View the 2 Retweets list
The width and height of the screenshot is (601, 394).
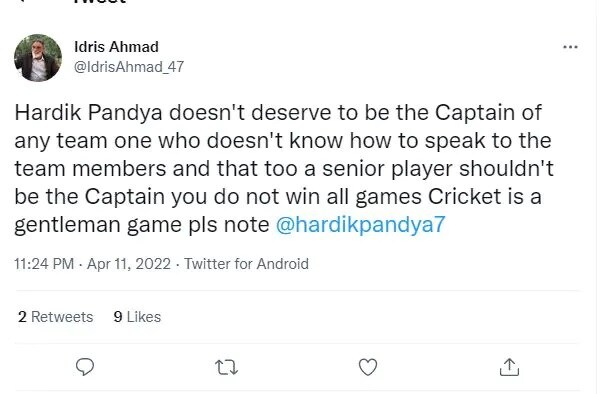coord(55,317)
